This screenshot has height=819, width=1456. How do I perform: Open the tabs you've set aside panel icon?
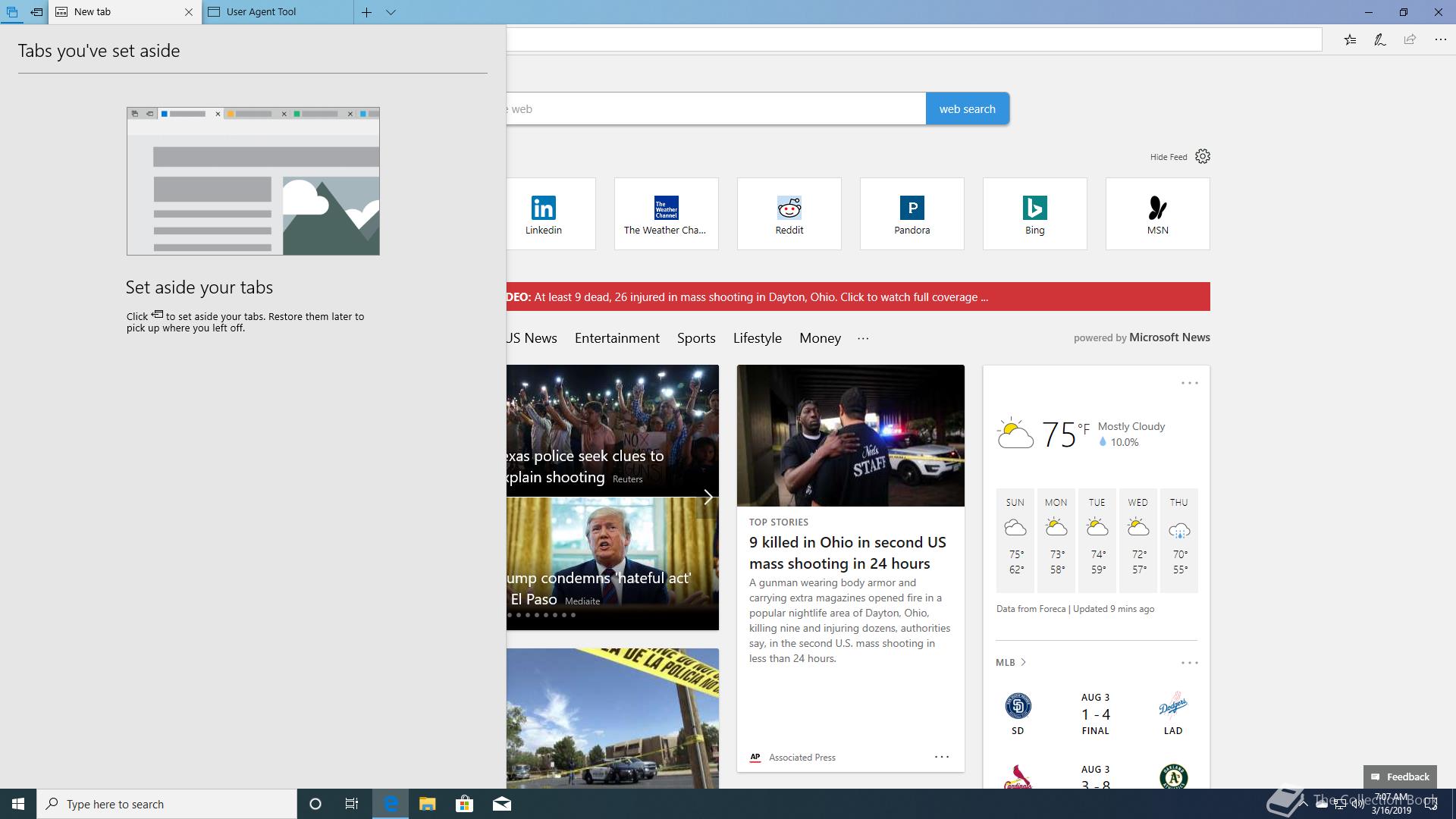coord(12,12)
